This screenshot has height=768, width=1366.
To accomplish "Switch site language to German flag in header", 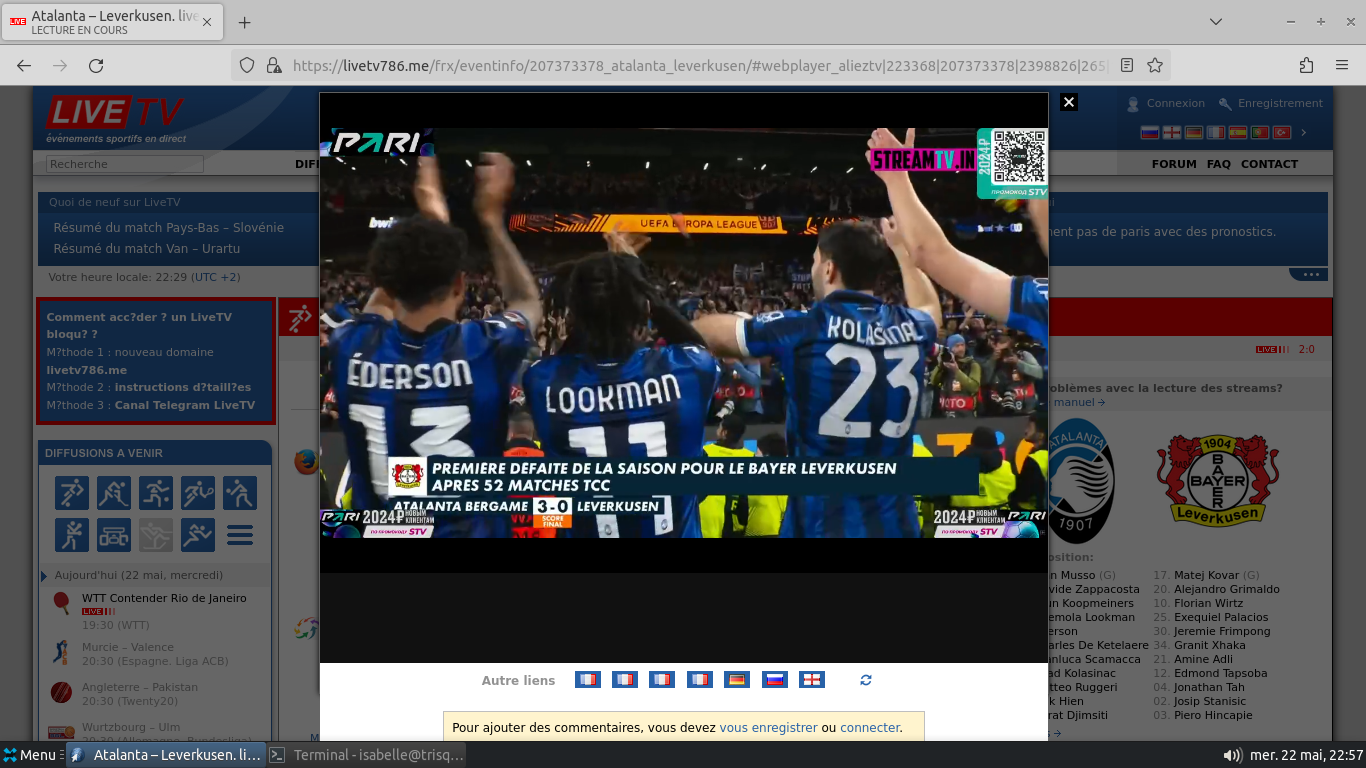I will tap(1194, 132).
